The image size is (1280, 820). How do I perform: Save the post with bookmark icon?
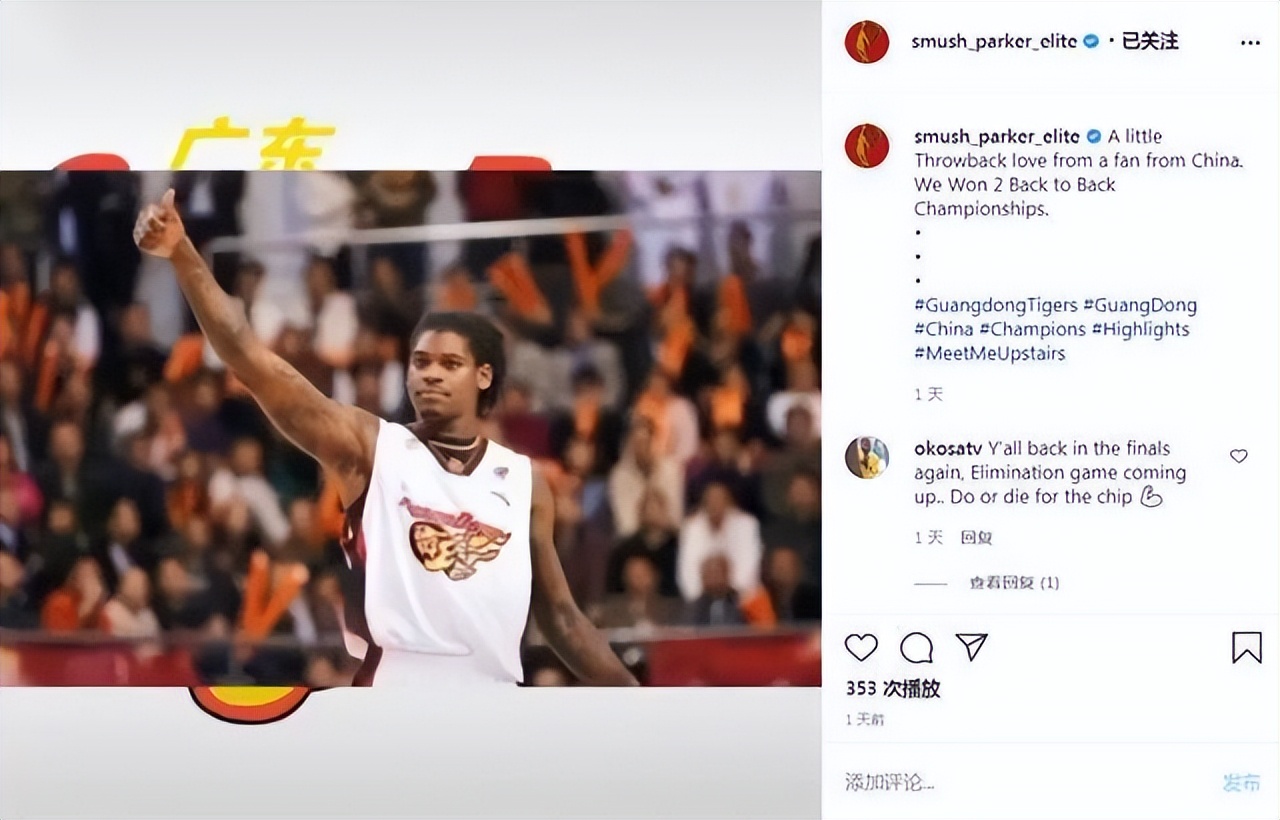point(1246,648)
